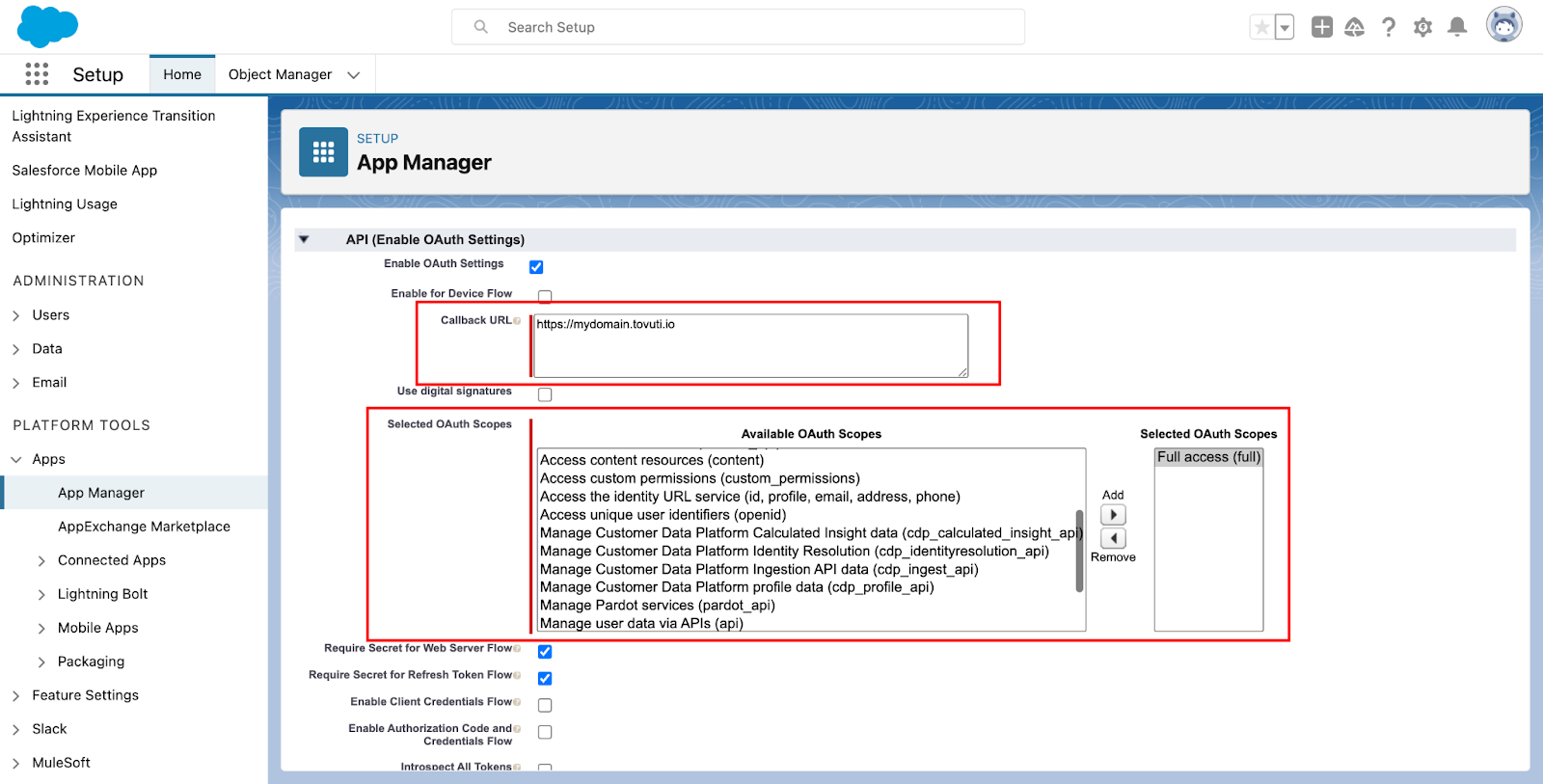Click the App Manager grid icon
1543x784 pixels.
[323, 152]
